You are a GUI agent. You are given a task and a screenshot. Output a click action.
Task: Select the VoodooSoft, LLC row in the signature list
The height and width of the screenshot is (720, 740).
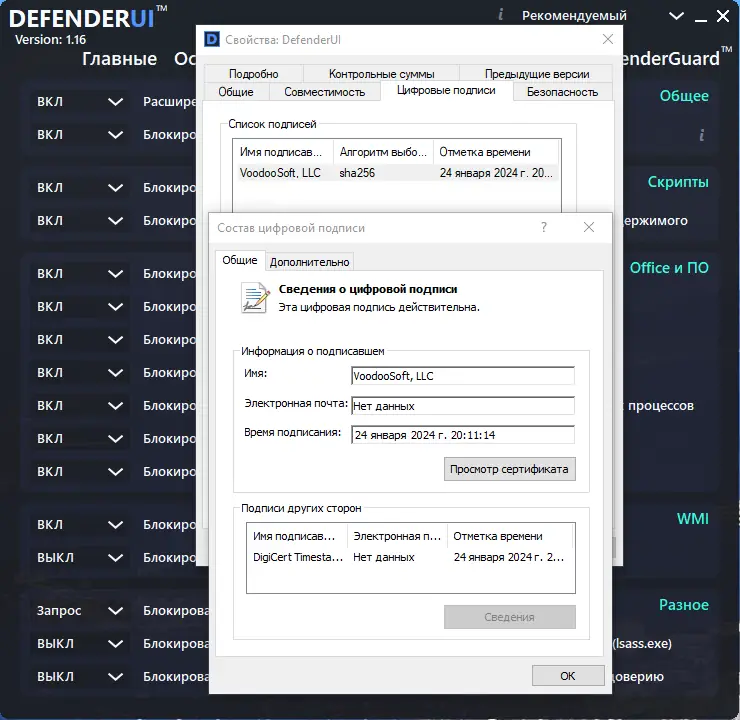point(396,173)
